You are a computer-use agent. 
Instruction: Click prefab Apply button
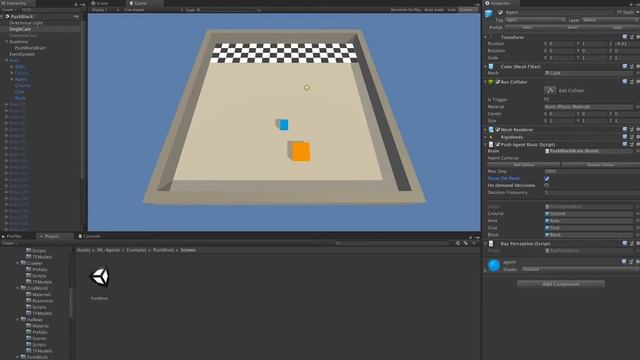617,27
